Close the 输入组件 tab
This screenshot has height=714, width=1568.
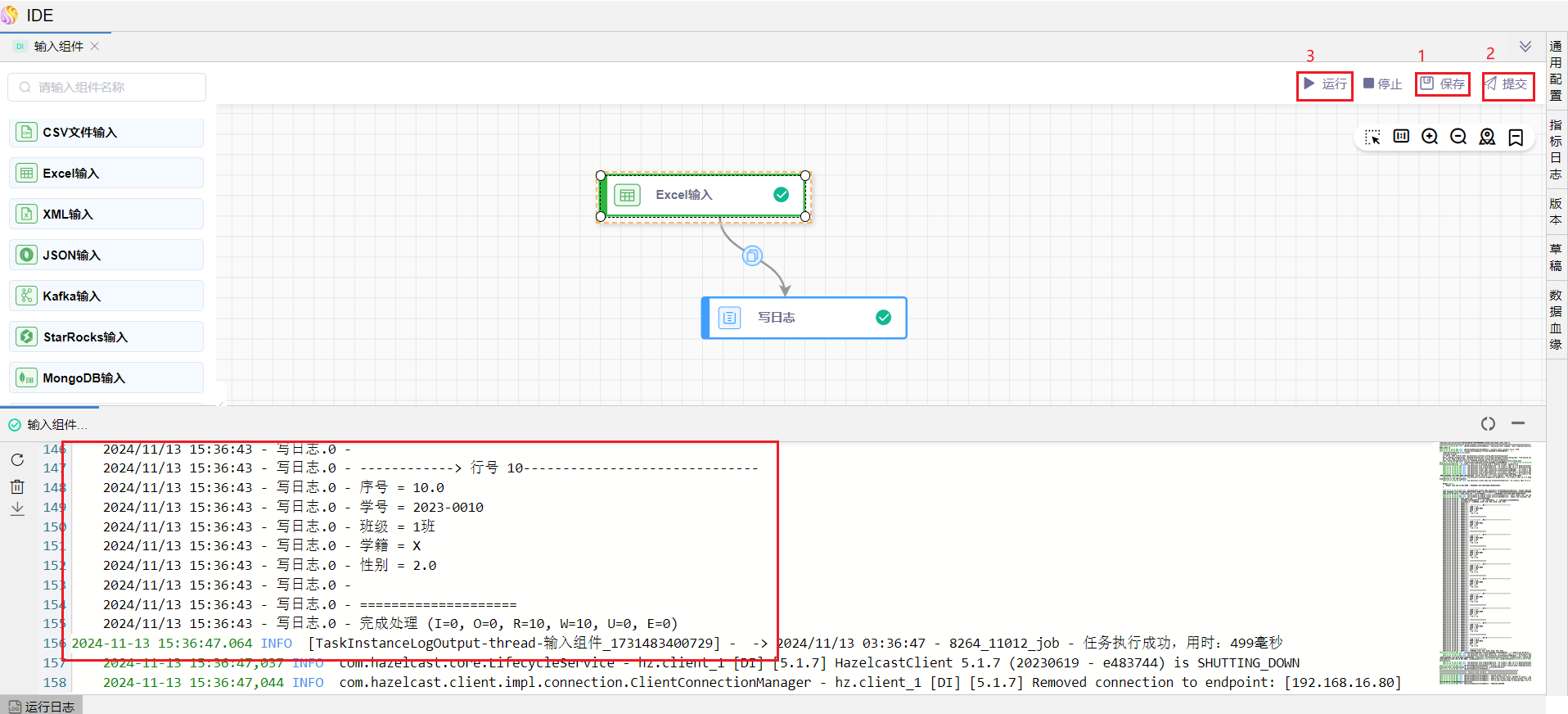[95, 46]
